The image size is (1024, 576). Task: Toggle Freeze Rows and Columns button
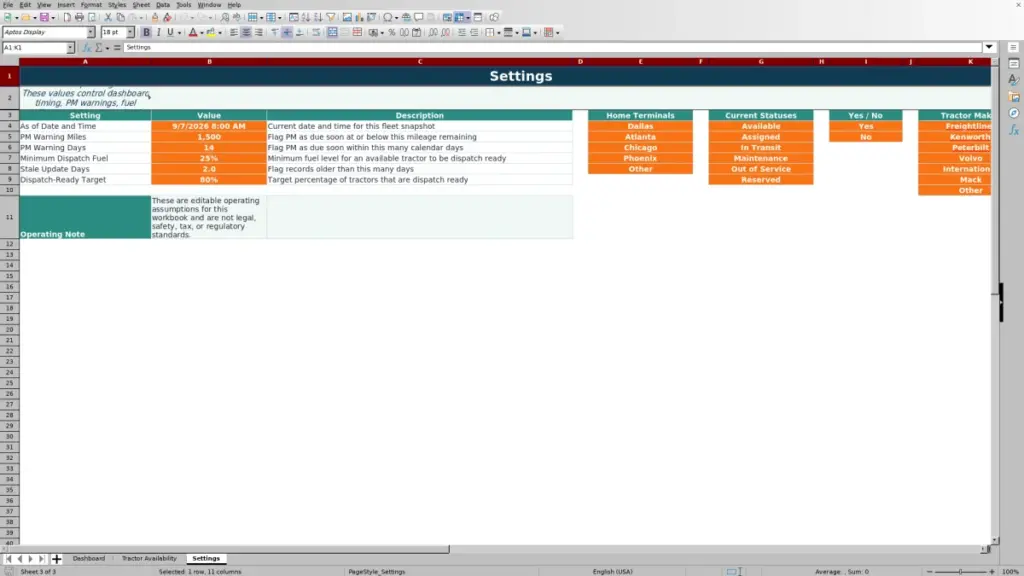tap(460, 17)
